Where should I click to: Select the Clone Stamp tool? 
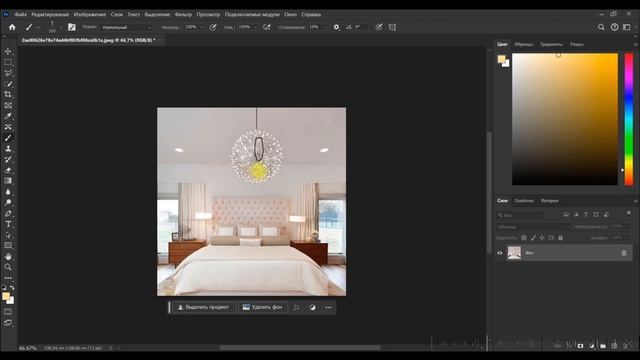(x=8, y=149)
